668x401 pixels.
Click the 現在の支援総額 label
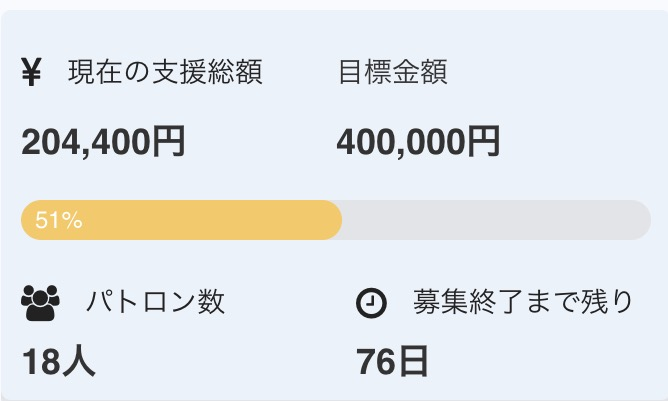pyautogui.click(x=165, y=73)
